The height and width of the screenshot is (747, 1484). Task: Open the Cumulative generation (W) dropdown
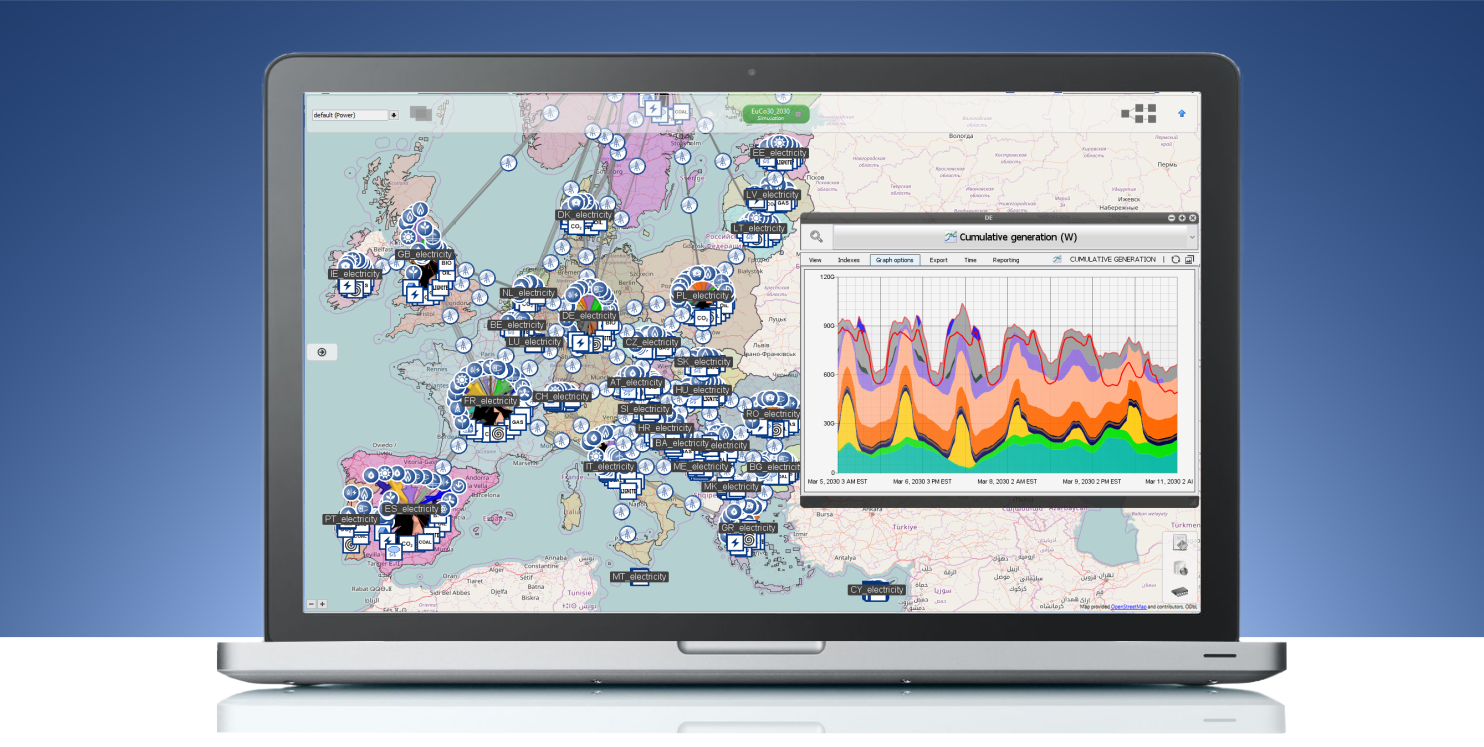tap(1014, 237)
